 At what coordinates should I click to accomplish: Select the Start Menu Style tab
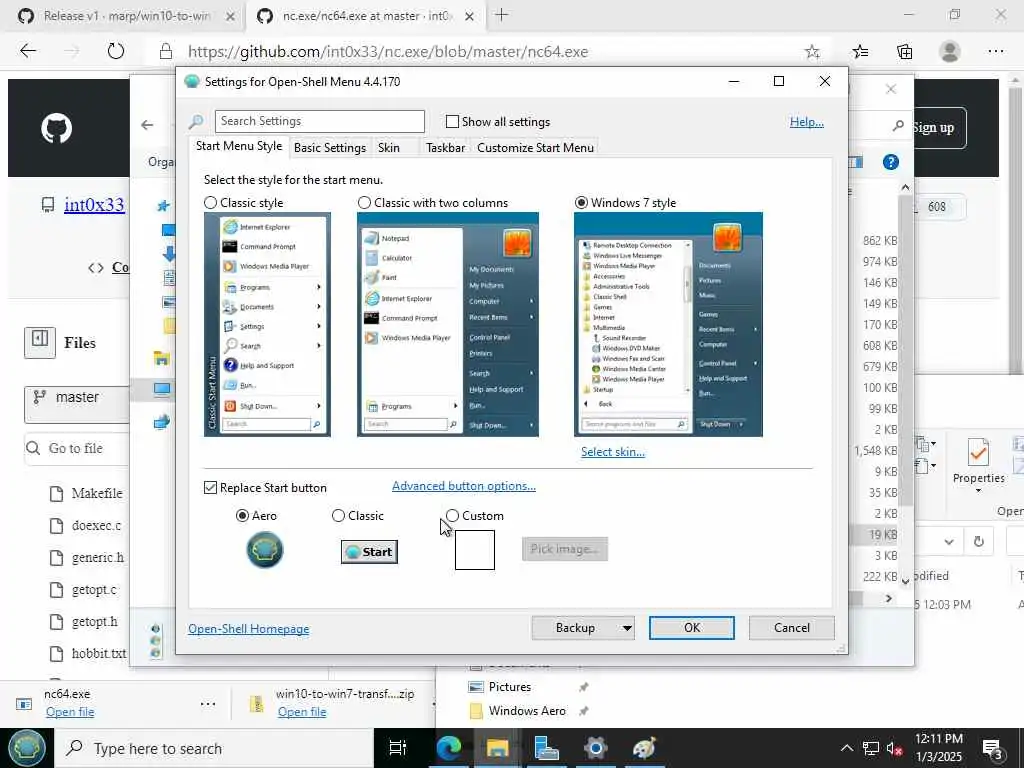point(239,146)
